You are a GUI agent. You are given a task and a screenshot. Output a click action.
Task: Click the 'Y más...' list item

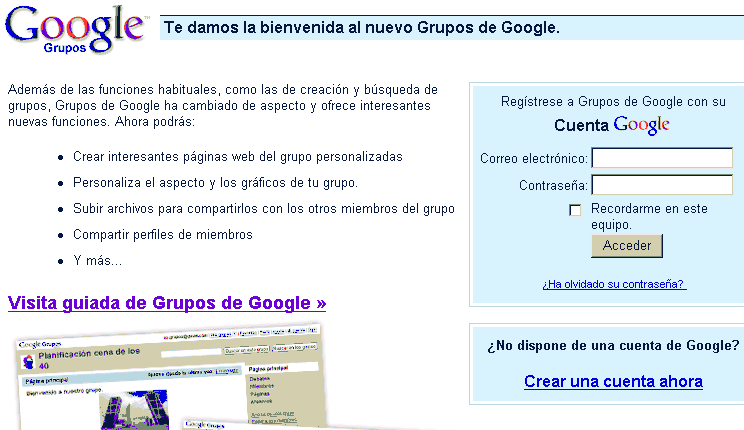(97, 261)
